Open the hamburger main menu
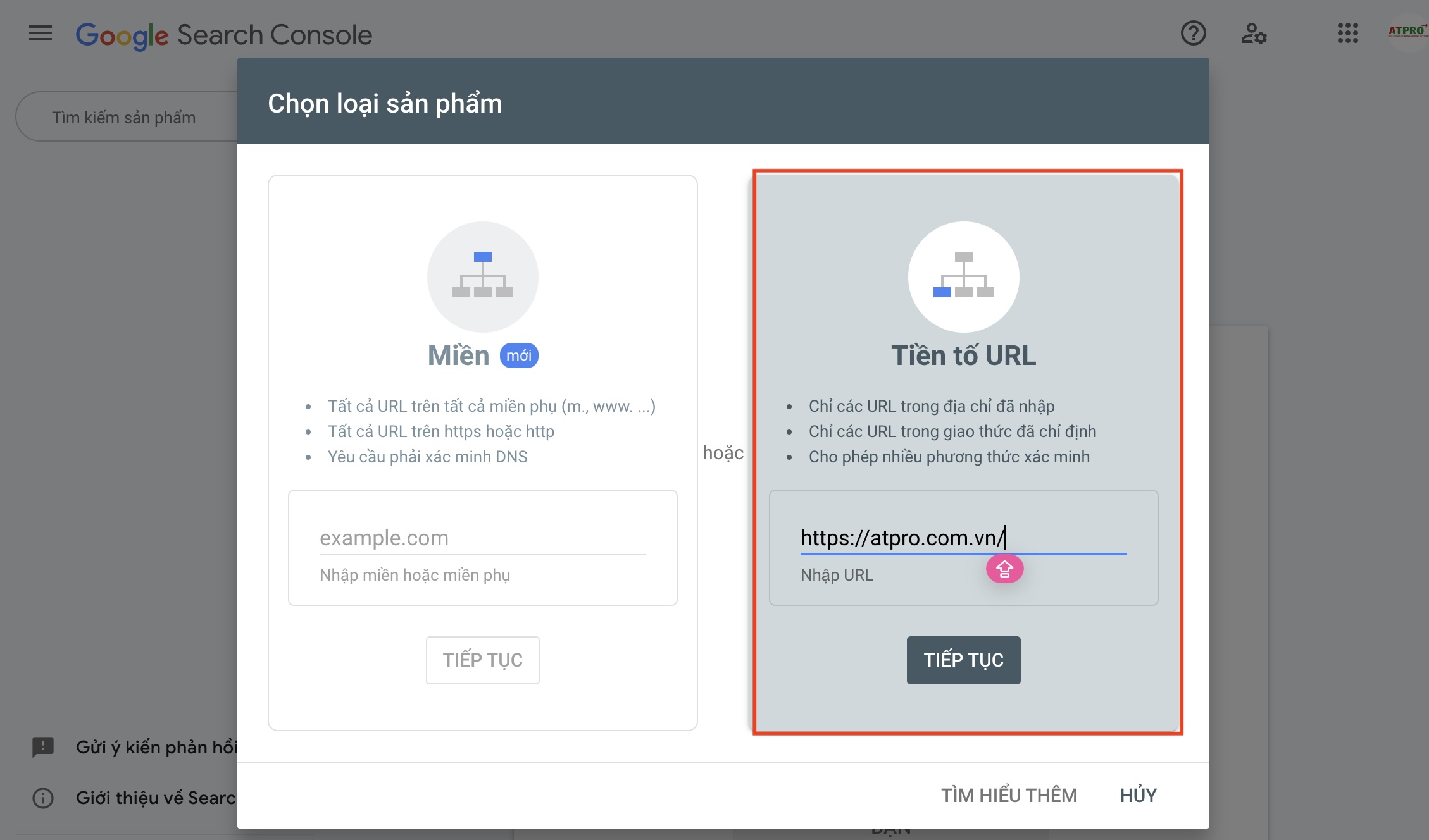The height and width of the screenshot is (840, 1429). (x=41, y=33)
